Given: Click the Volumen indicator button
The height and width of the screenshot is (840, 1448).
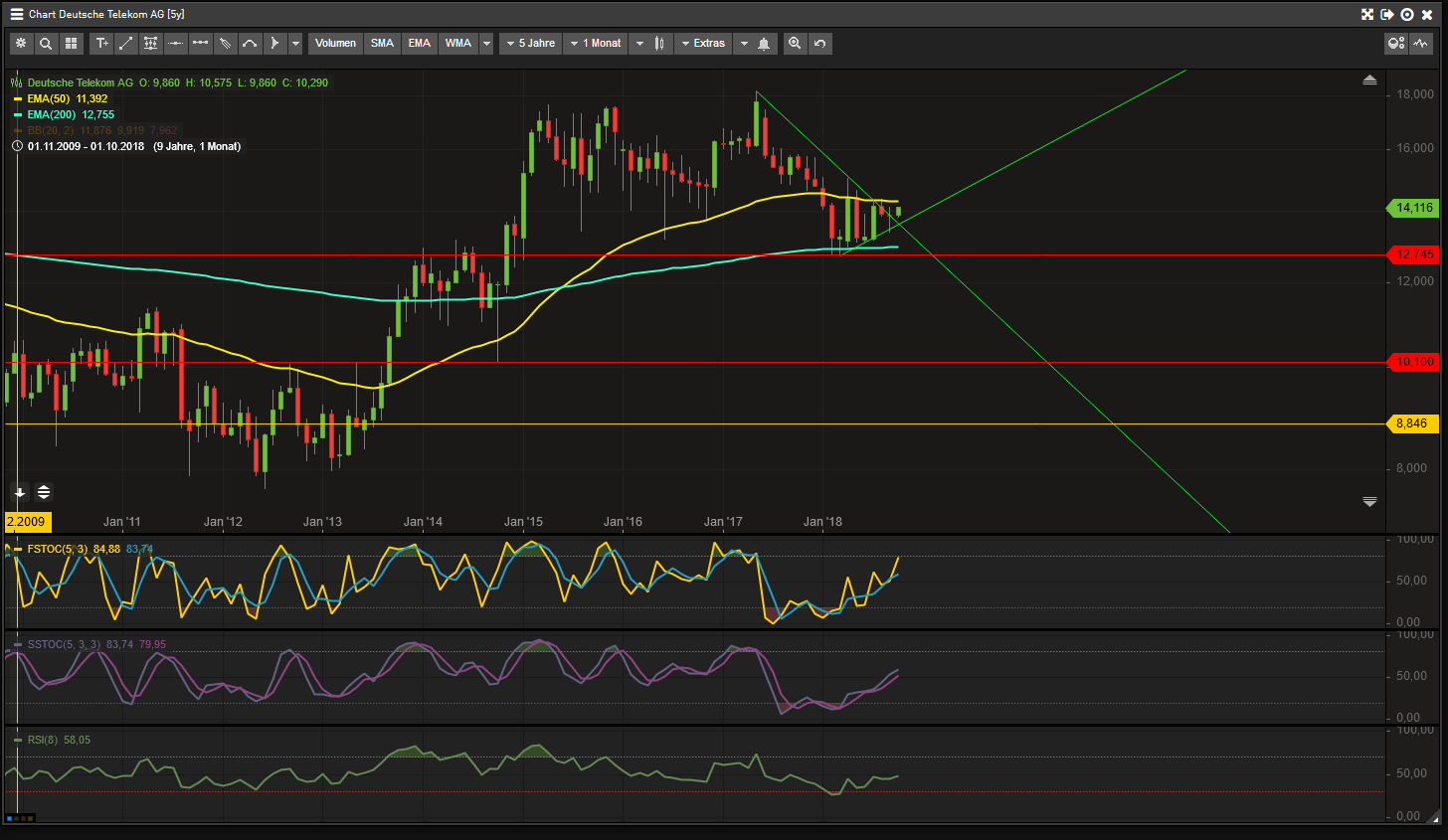Looking at the screenshot, I should 335,44.
